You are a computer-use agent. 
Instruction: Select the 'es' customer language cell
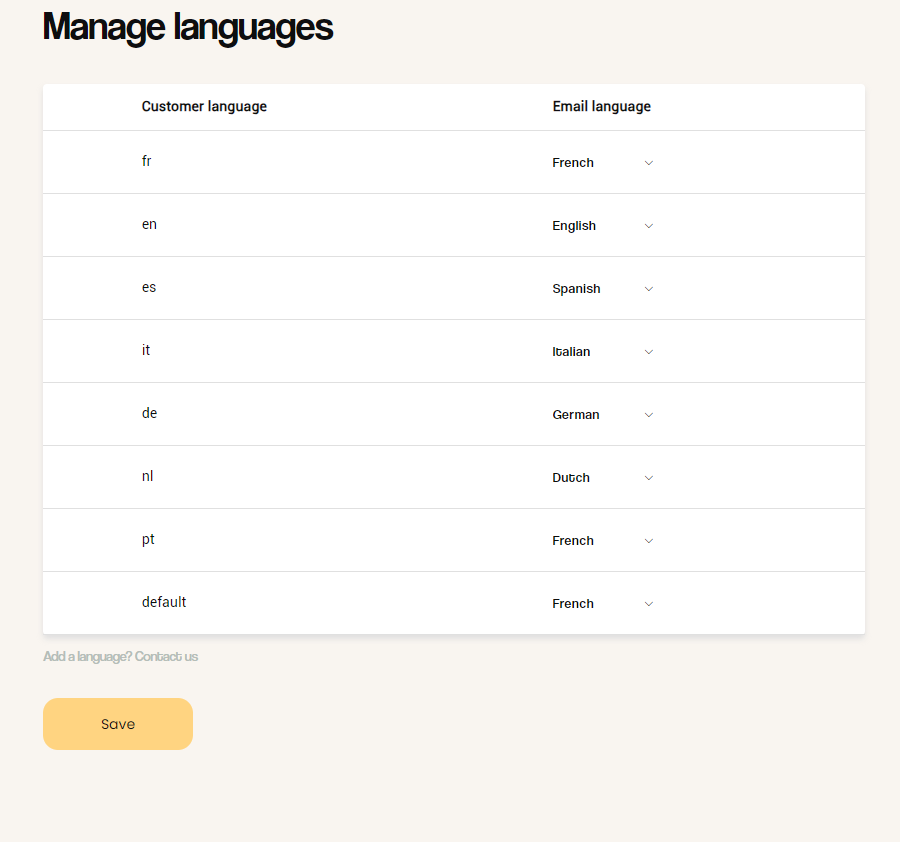(149, 288)
